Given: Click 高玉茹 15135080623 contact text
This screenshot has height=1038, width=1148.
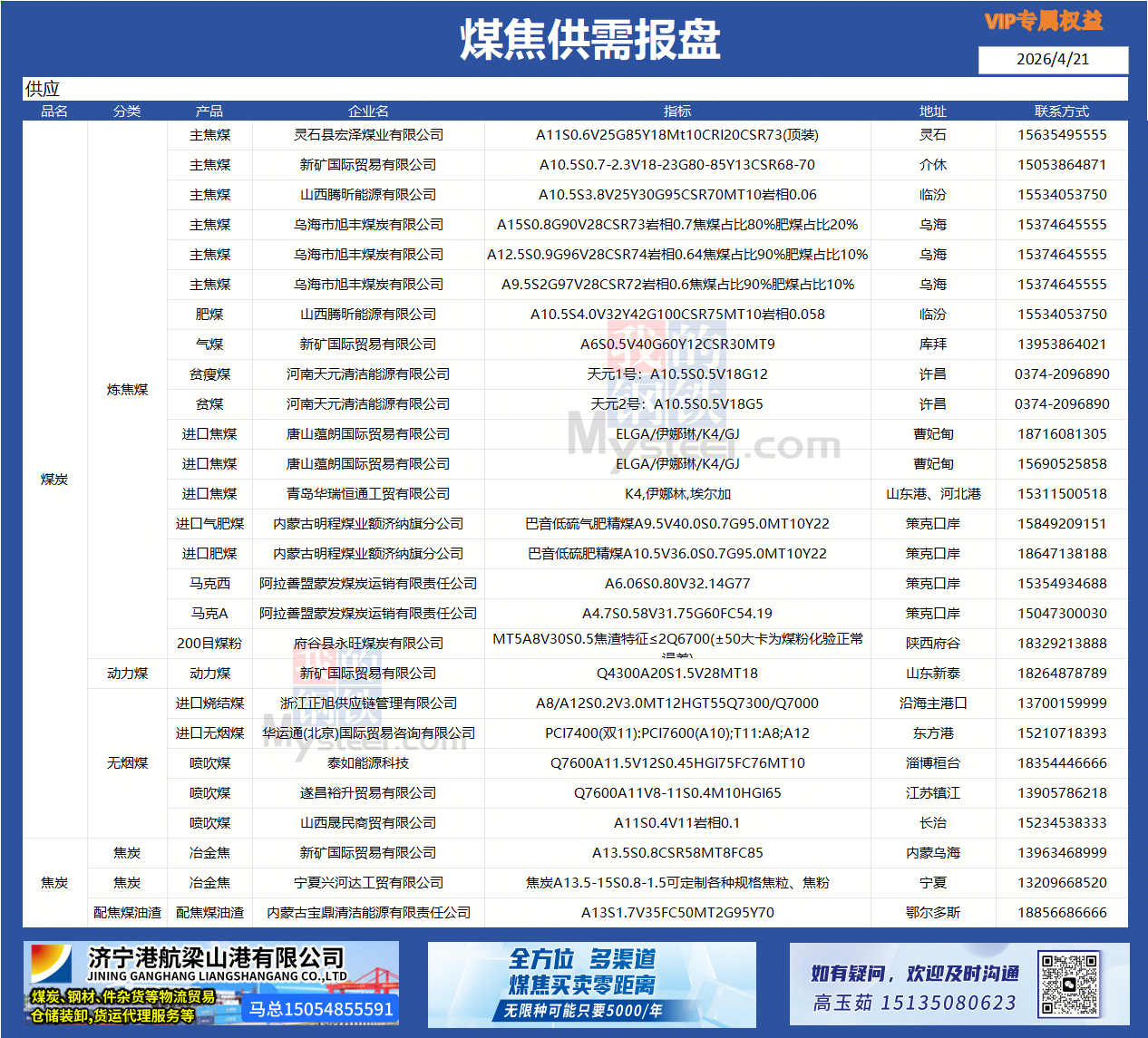Looking at the screenshot, I should pos(914,1003).
